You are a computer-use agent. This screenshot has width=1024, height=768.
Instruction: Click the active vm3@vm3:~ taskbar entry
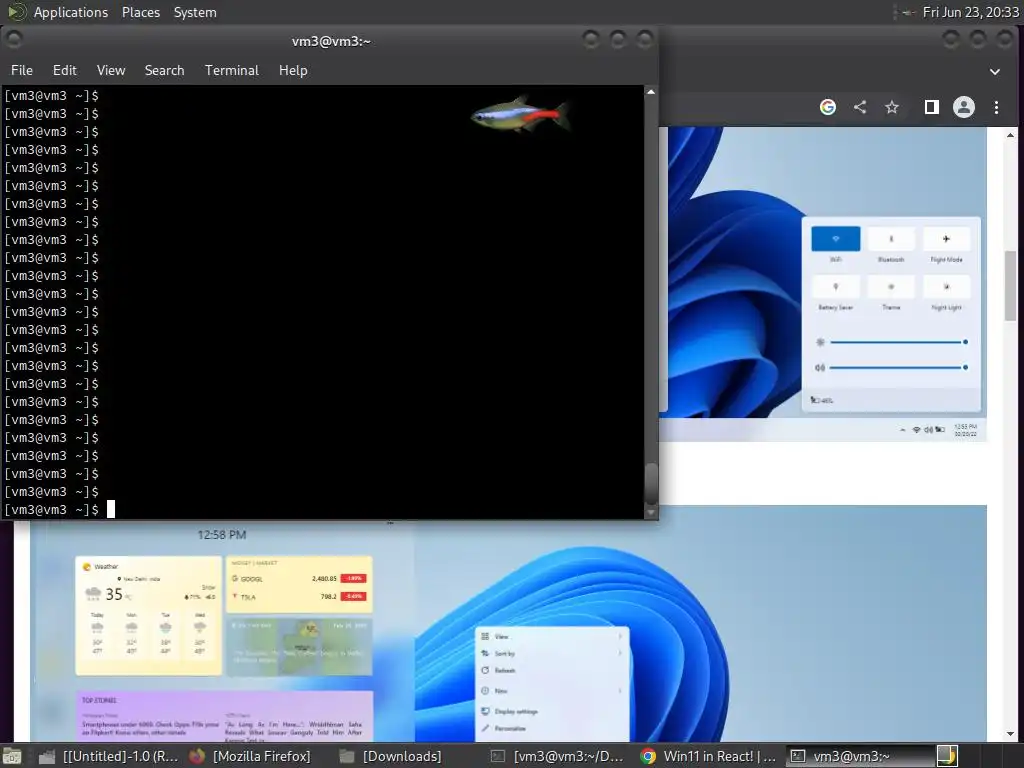[x=859, y=756]
